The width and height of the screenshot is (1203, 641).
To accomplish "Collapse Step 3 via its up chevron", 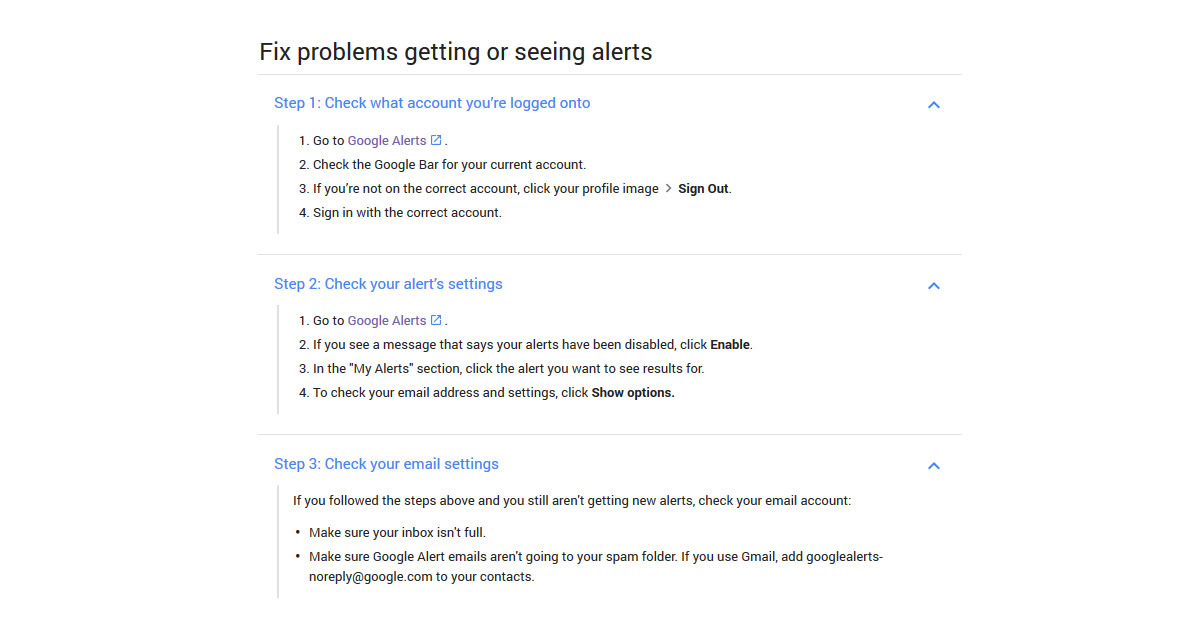I will 933,466.
